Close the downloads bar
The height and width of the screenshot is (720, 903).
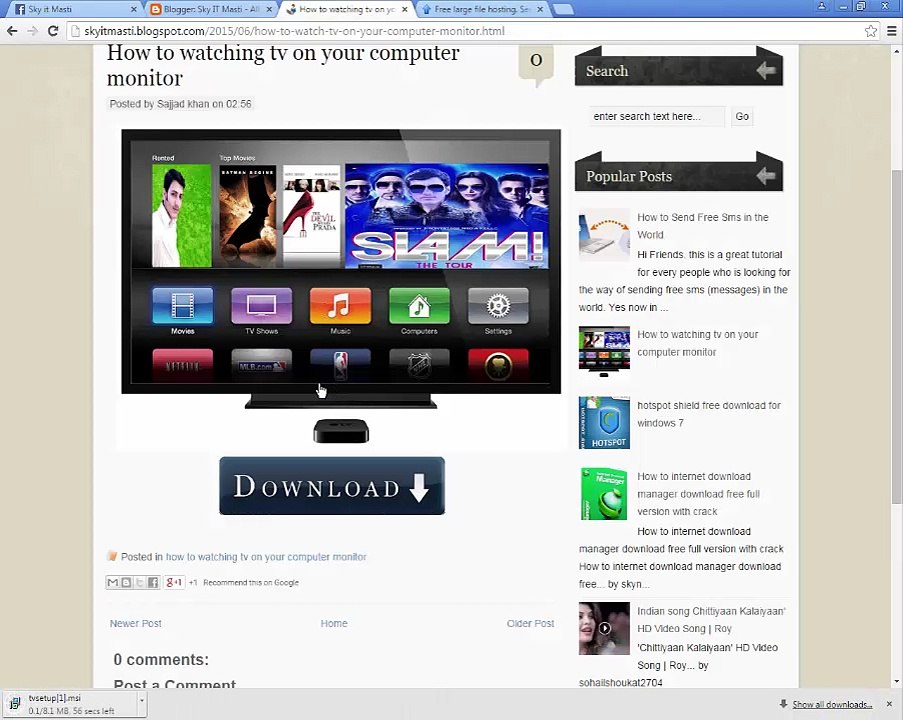pyautogui.click(x=889, y=704)
